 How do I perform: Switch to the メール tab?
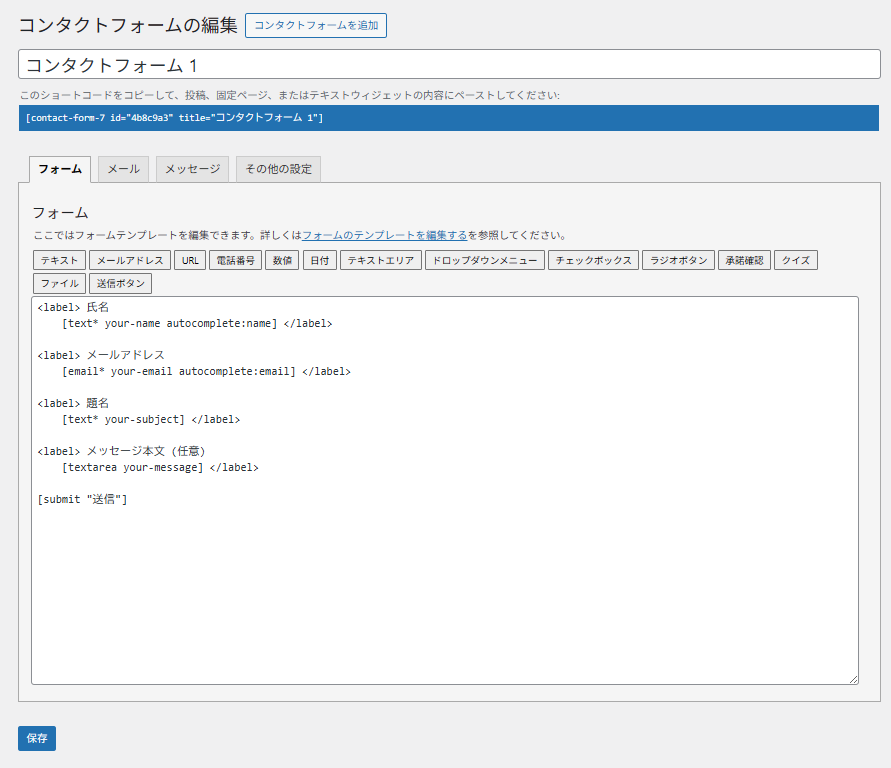pyautogui.click(x=123, y=169)
